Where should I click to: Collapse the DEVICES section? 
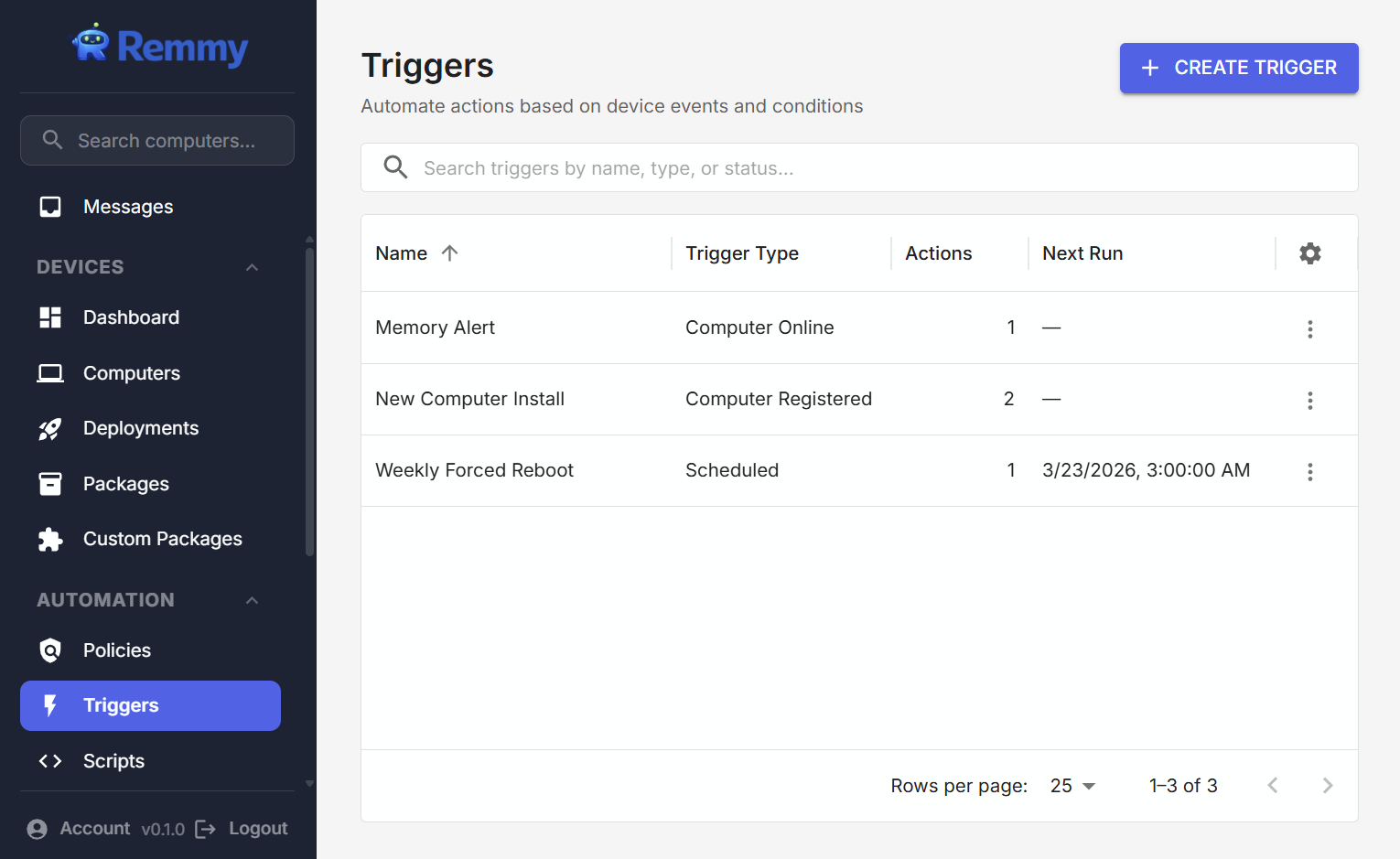(x=252, y=266)
